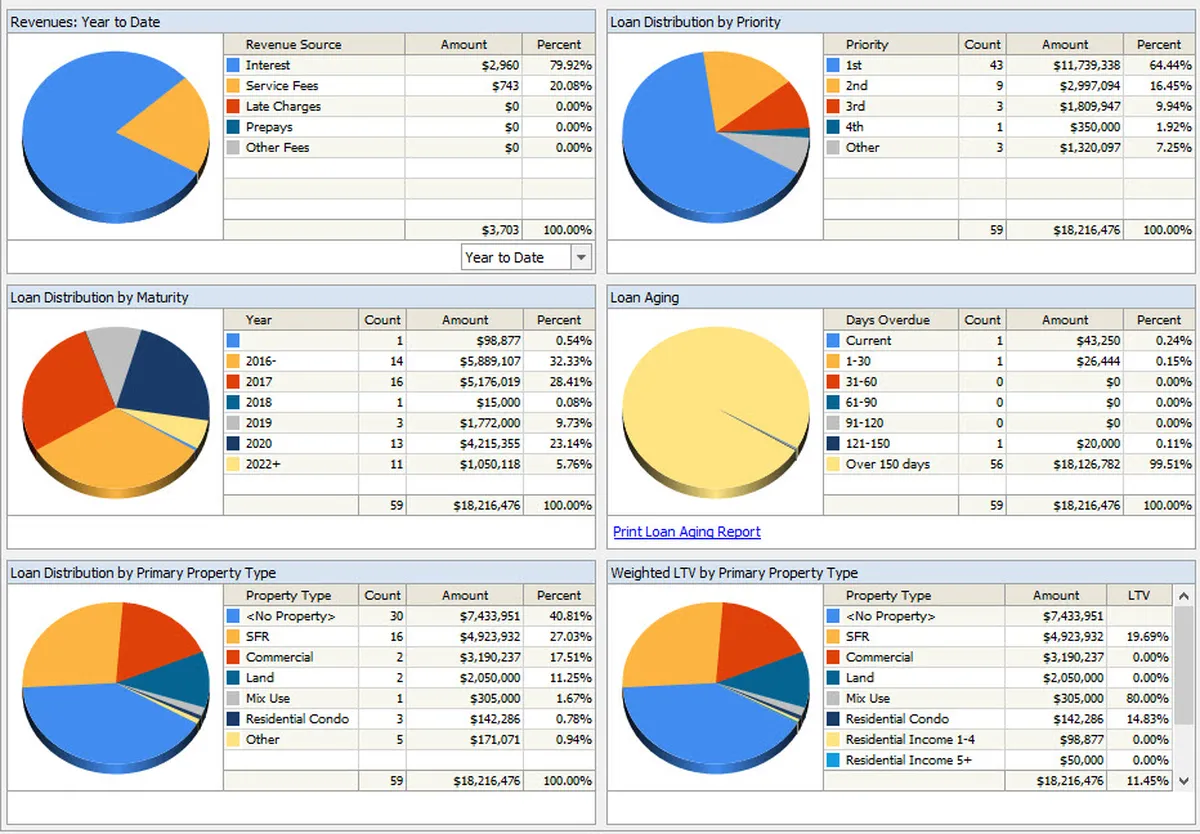Click the blue Interest legend swatch
This screenshot has height=834, width=1200.
pyautogui.click(x=233, y=65)
